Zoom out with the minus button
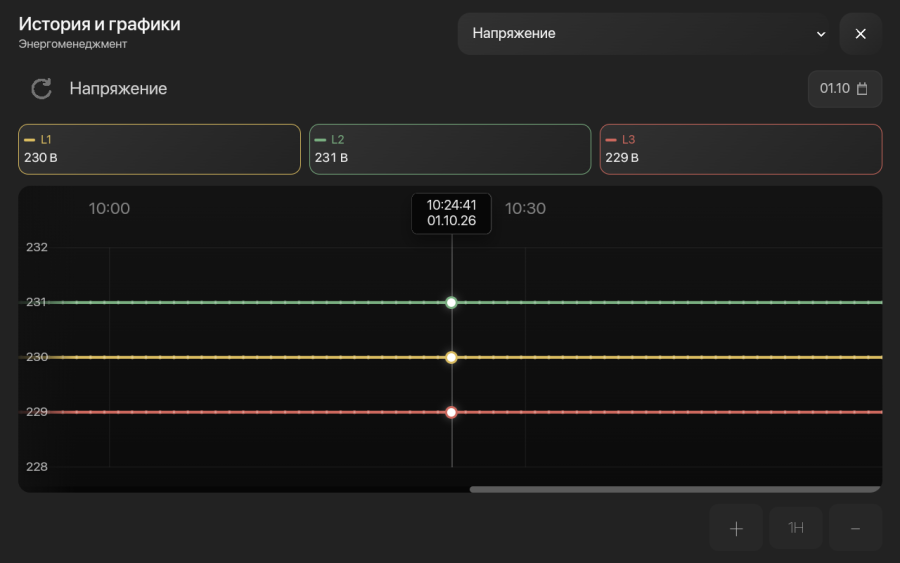This screenshot has height=563, width=900. click(855, 528)
